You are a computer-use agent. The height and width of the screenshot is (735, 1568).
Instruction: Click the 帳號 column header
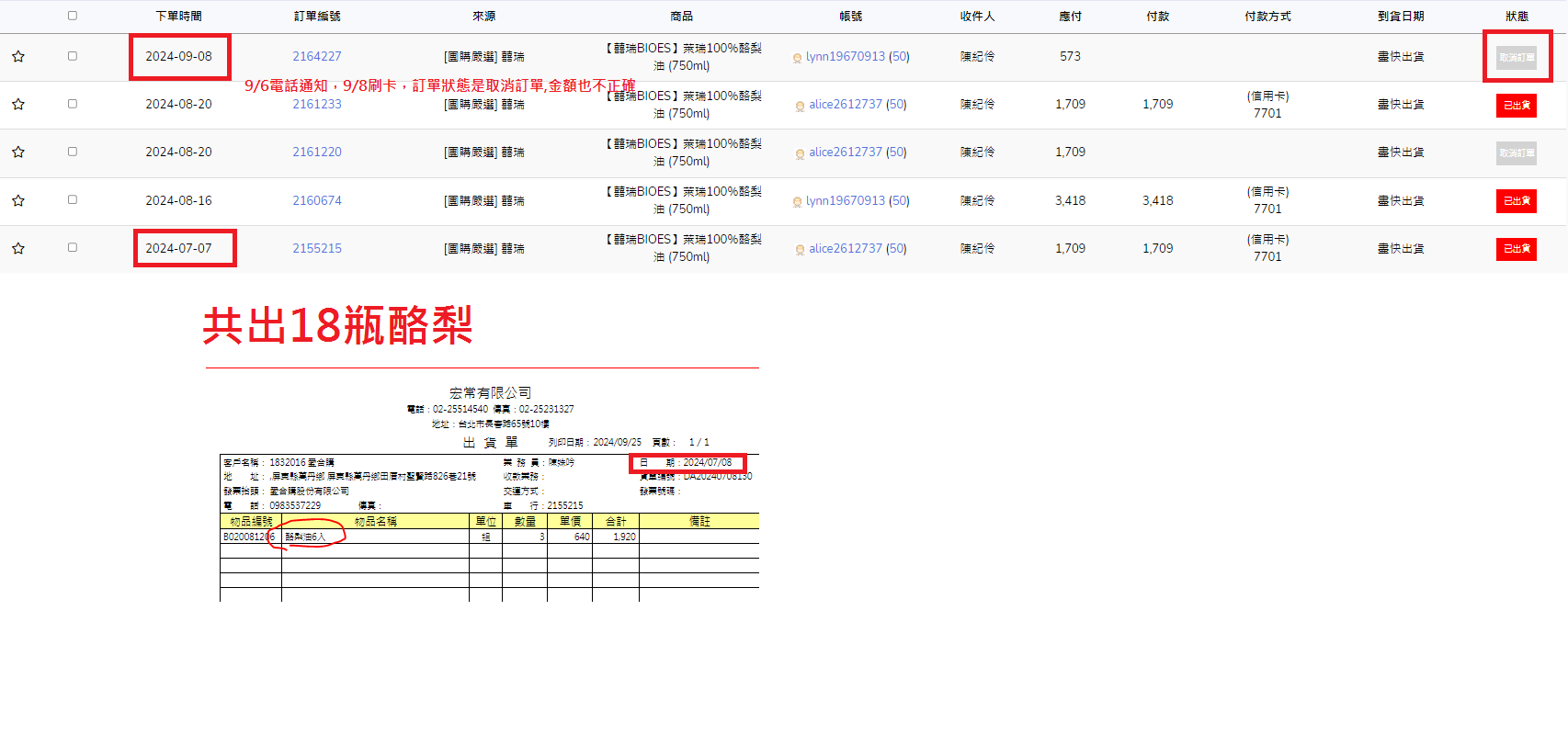point(851,17)
